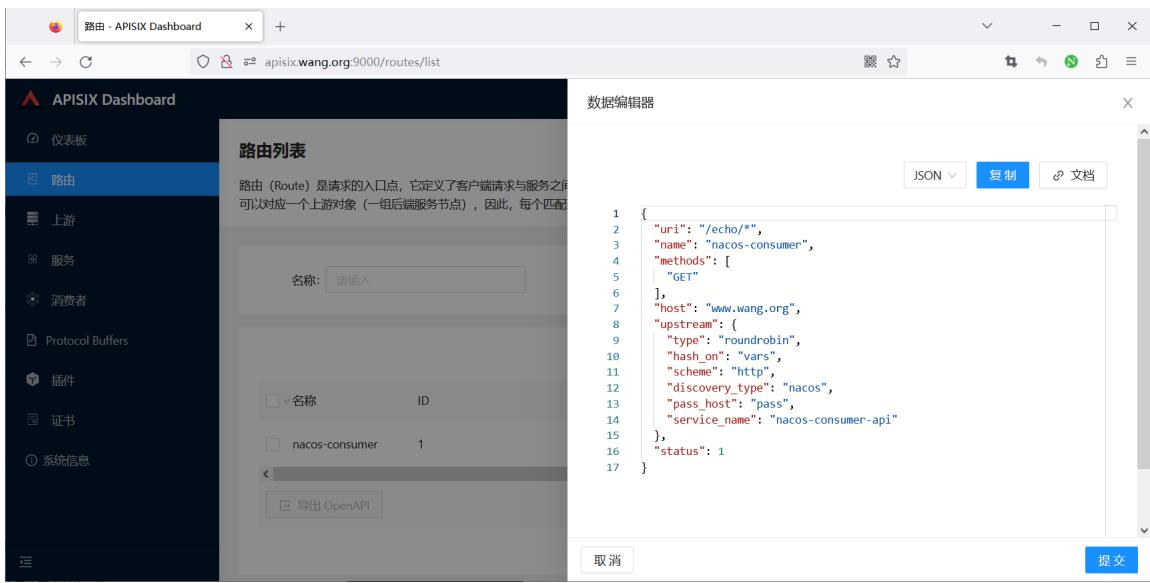Click the 复制 copy button
The image size is (1150, 583).
pyautogui.click(x=1003, y=175)
